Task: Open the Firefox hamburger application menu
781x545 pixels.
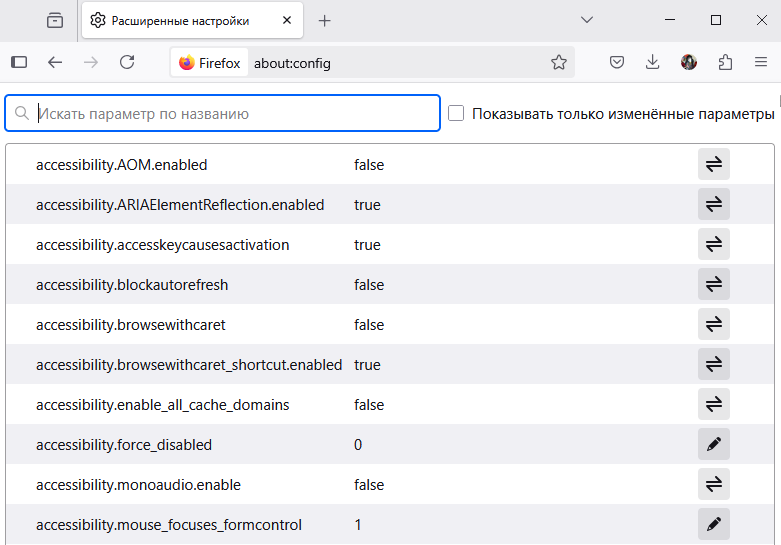Action: [761, 62]
